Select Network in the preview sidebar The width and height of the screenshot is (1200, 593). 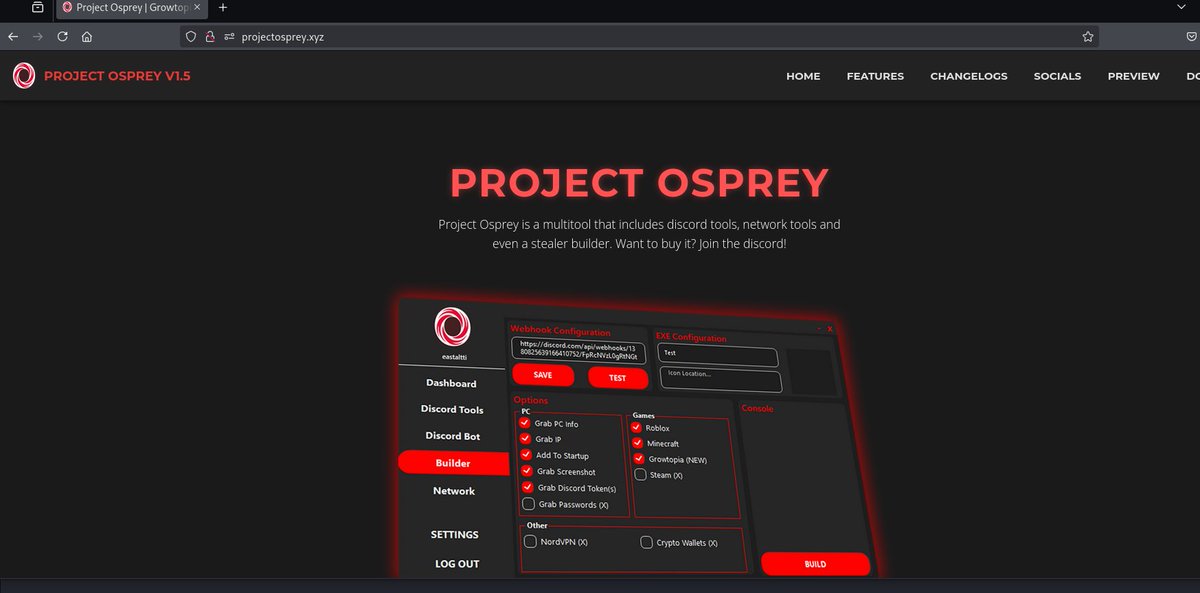click(454, 491)
